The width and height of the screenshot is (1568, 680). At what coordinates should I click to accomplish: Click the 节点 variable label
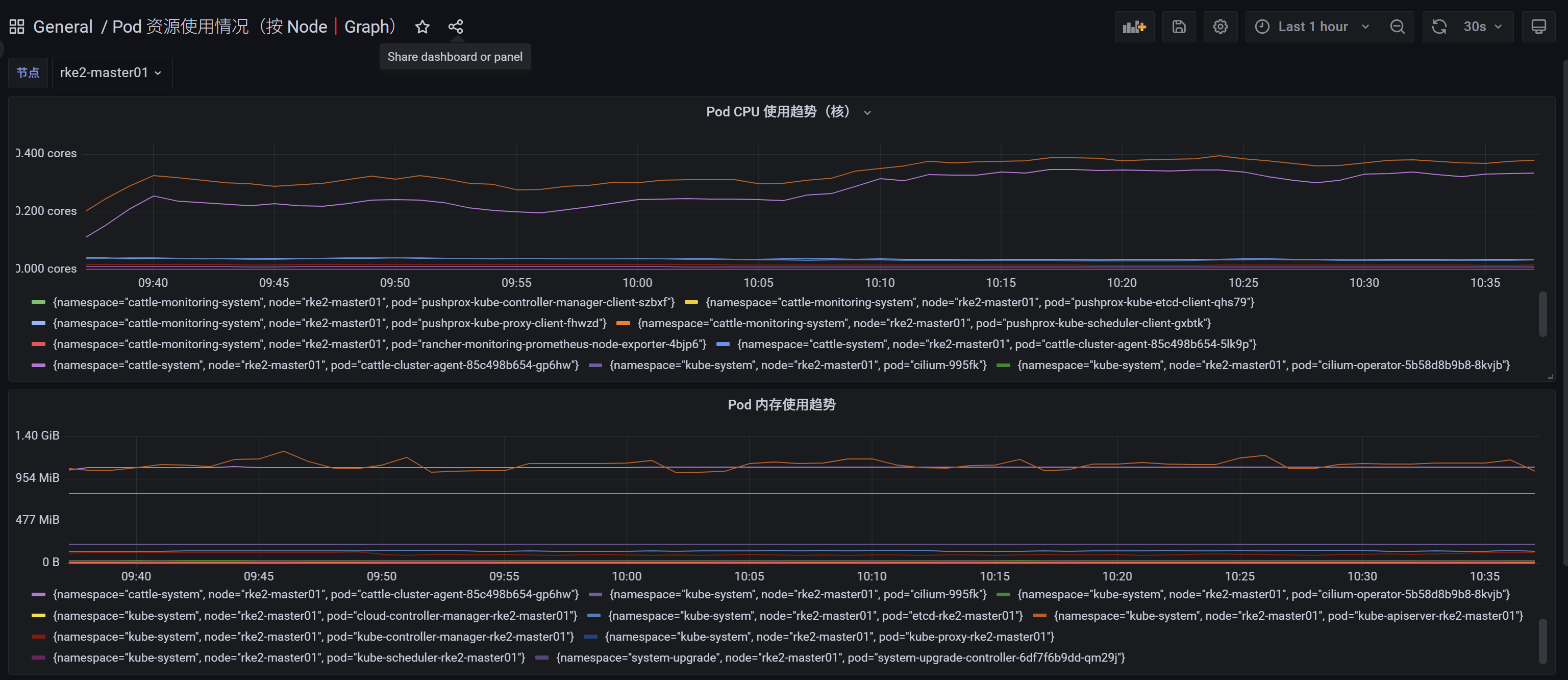pos(28,73)
